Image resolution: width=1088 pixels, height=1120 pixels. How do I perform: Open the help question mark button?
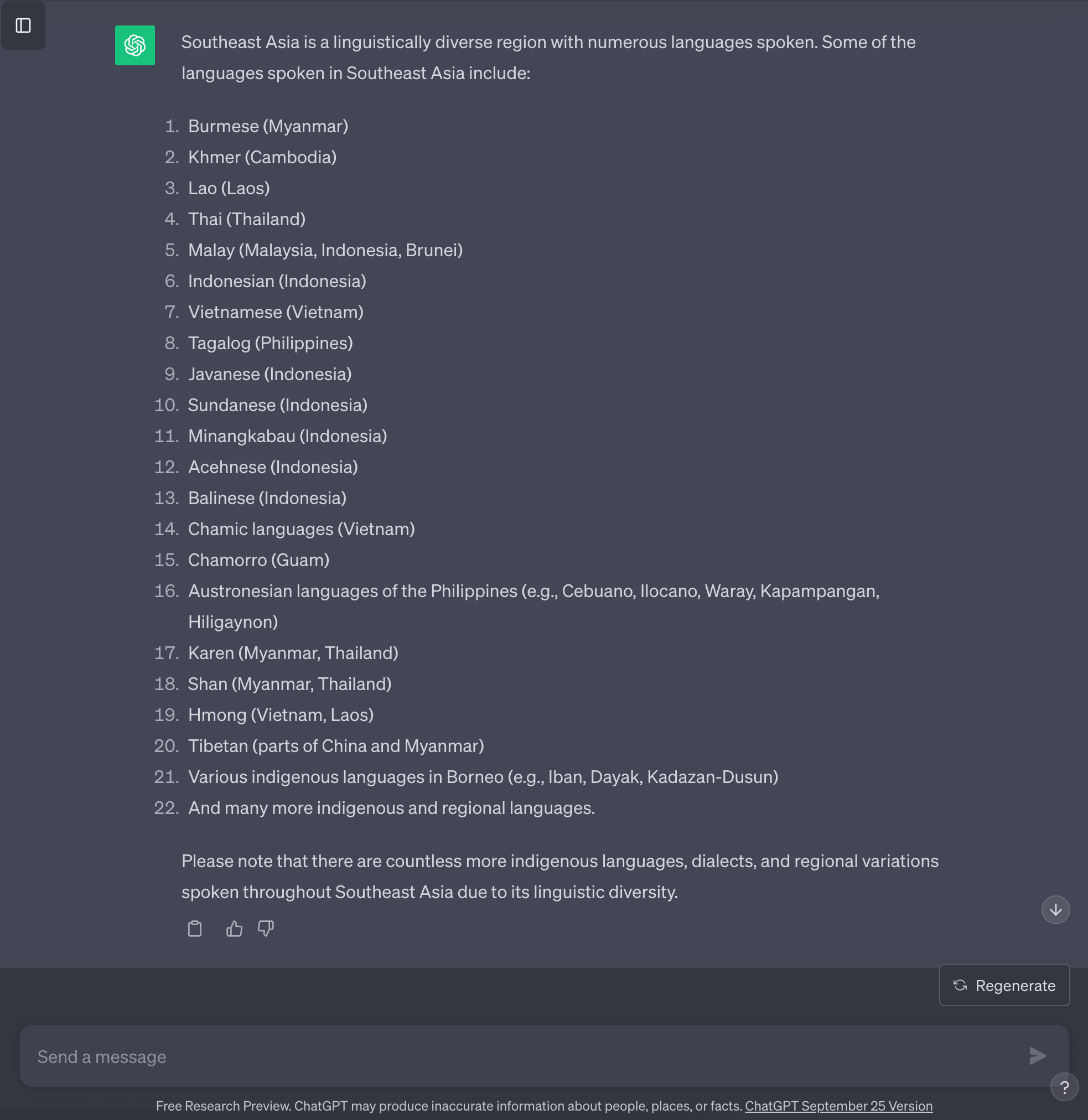point(1064,1087)
